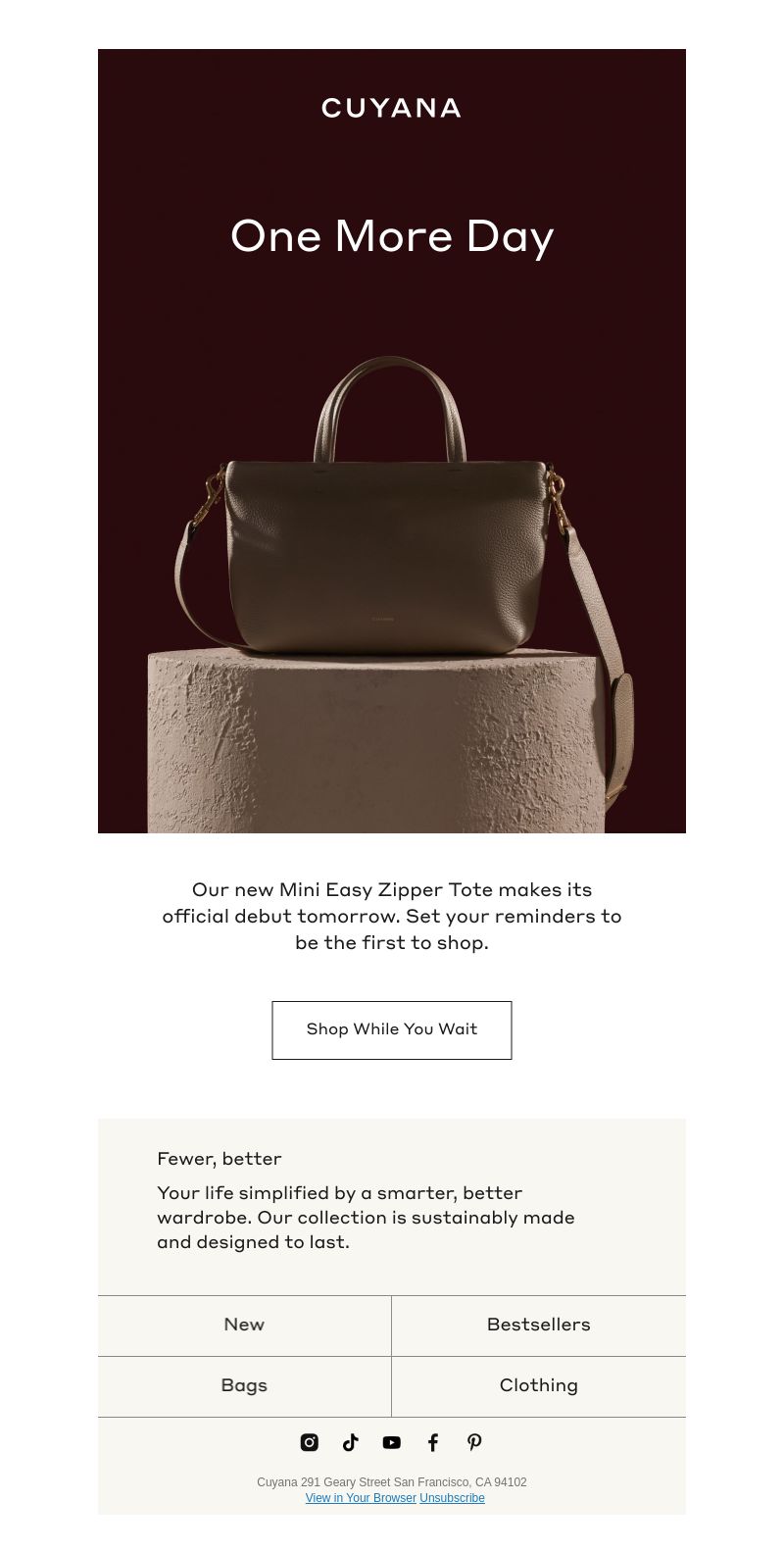Select the Bestsellers category

(539, 1325)
